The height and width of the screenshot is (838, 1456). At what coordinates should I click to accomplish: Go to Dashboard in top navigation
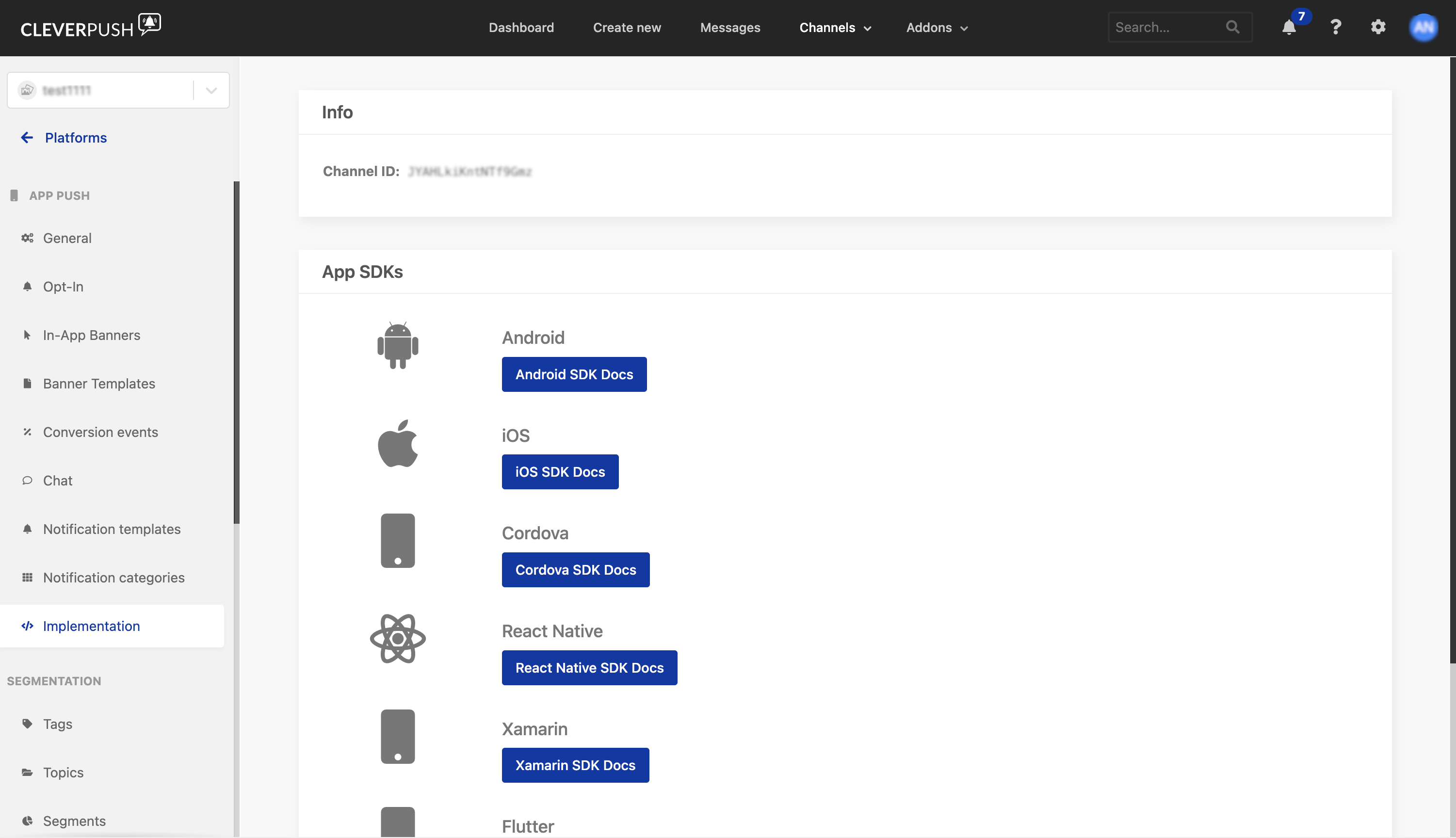(x=521, y=28)
